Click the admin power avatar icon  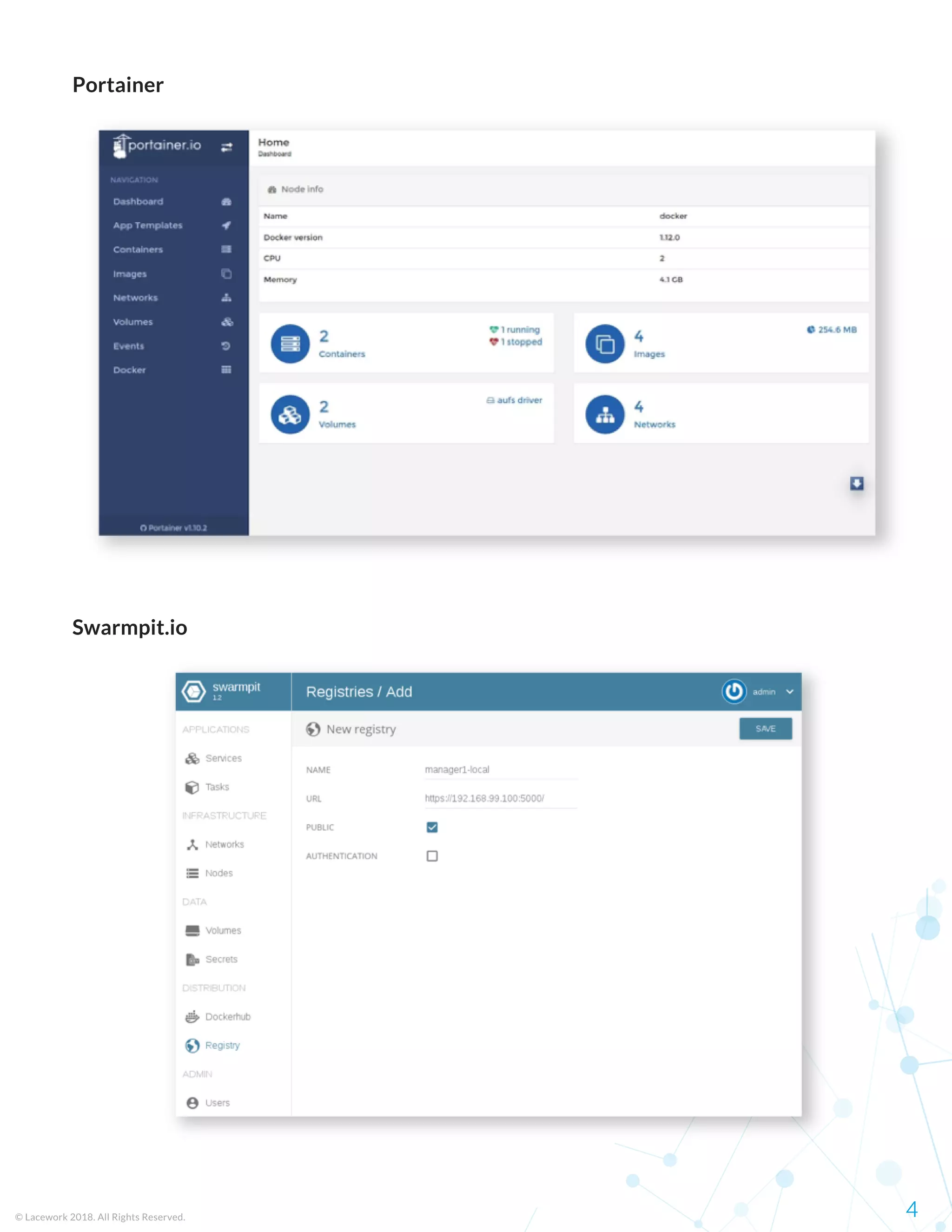coord(734,692)
